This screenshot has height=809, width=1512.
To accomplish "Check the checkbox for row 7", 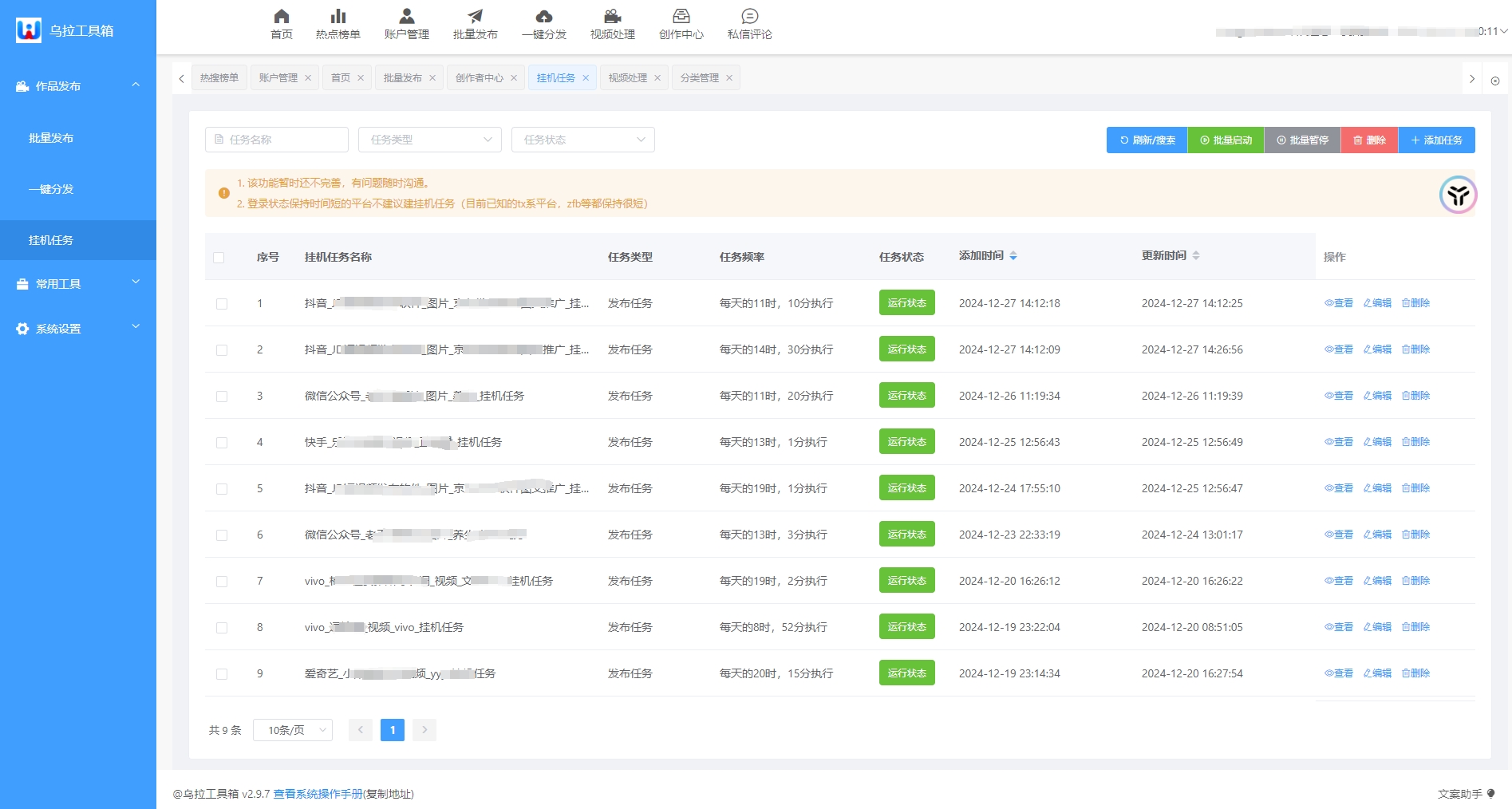I will pyautogui.click(x=222, y=582).
